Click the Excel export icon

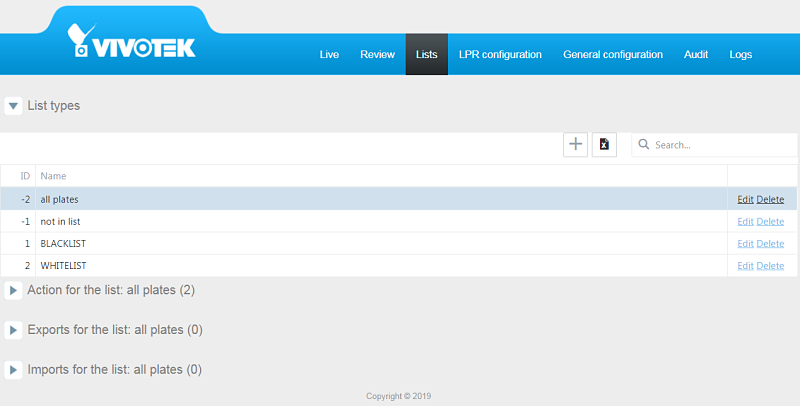coord(604,145)
